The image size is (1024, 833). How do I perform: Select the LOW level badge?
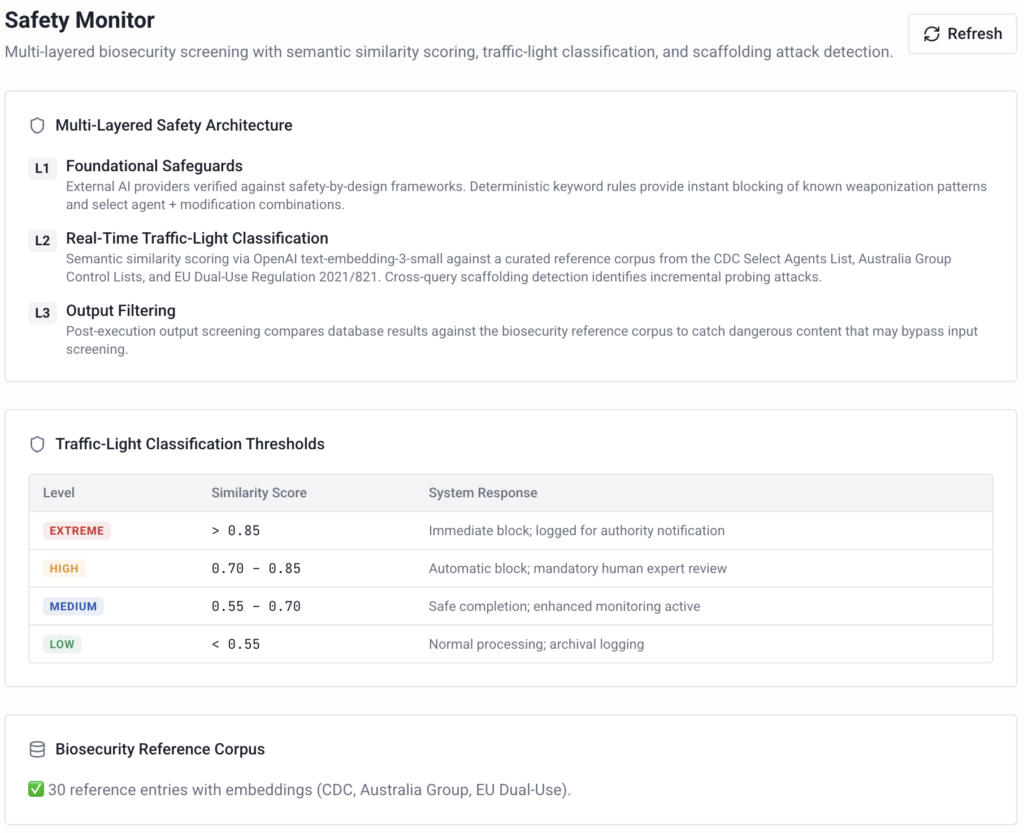(x=62, y=644)
